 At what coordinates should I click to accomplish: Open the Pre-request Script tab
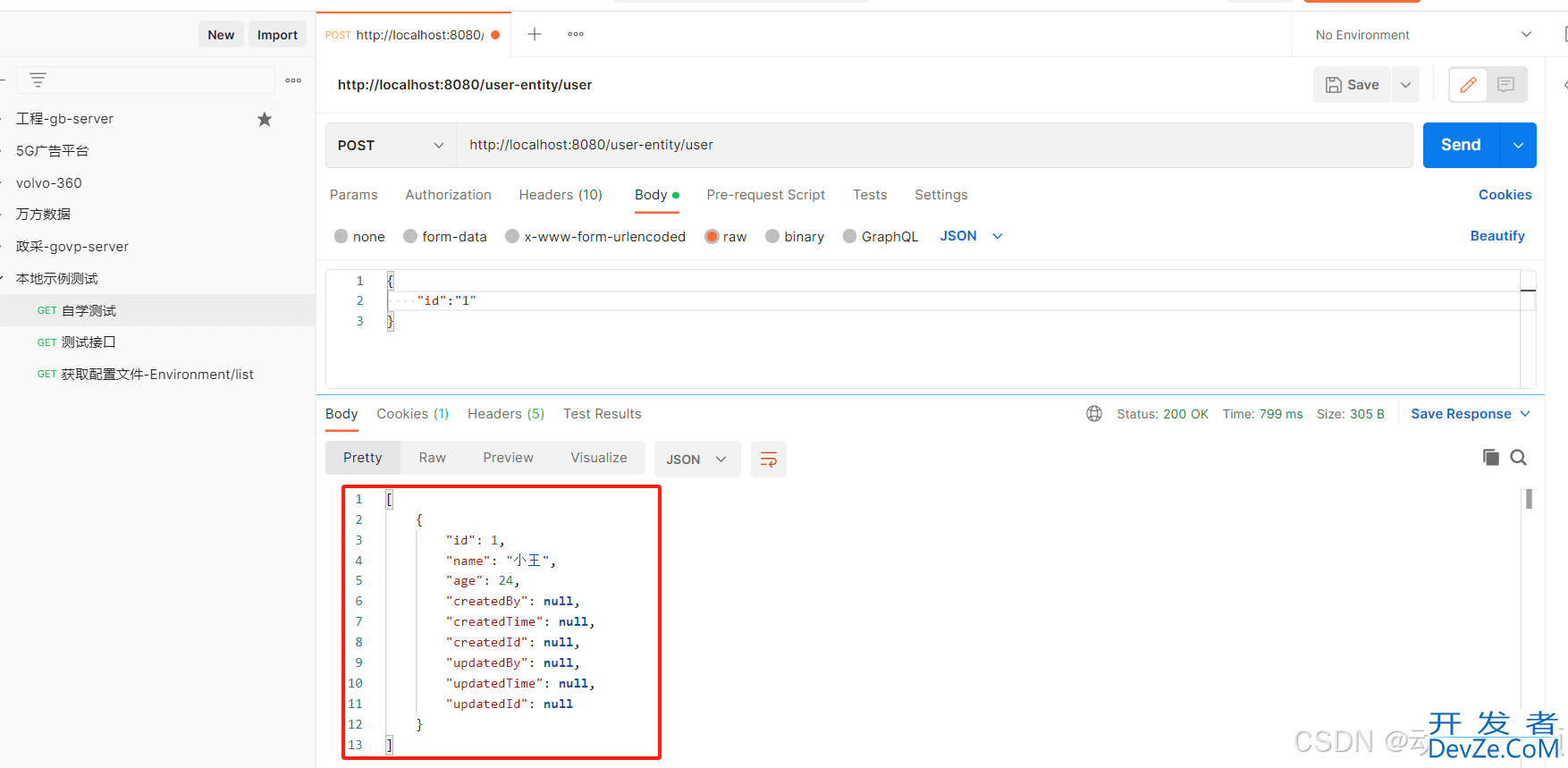(766, 194)
